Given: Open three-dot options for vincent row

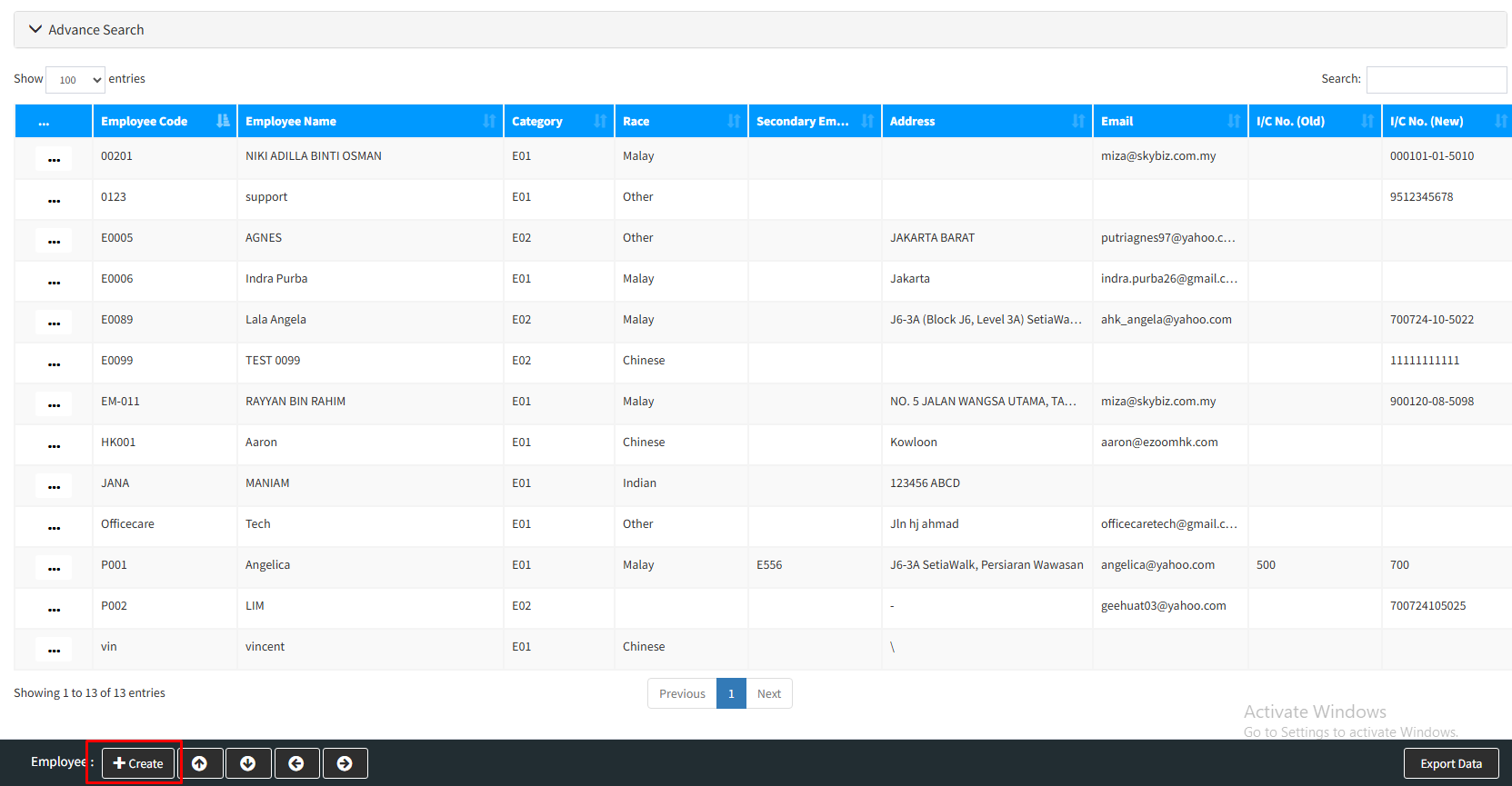Looking at the screenshot, I should coord(54,651).
